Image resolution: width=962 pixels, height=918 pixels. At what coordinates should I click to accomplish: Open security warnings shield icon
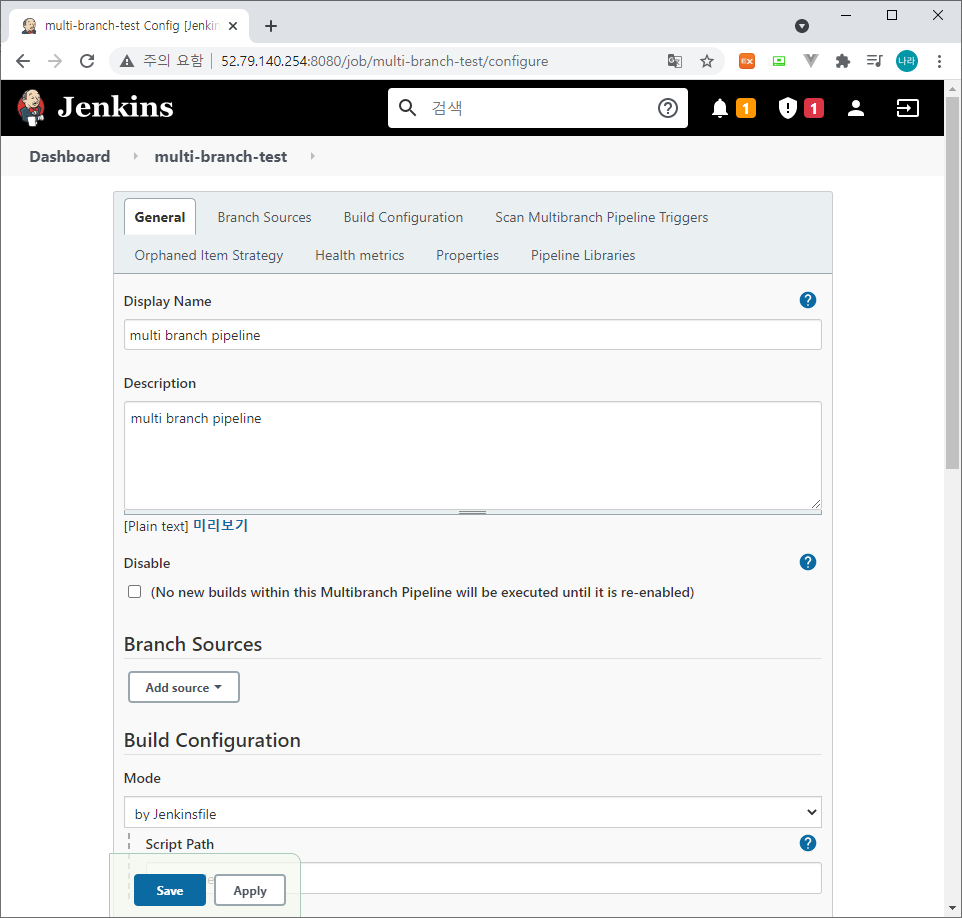787,109
